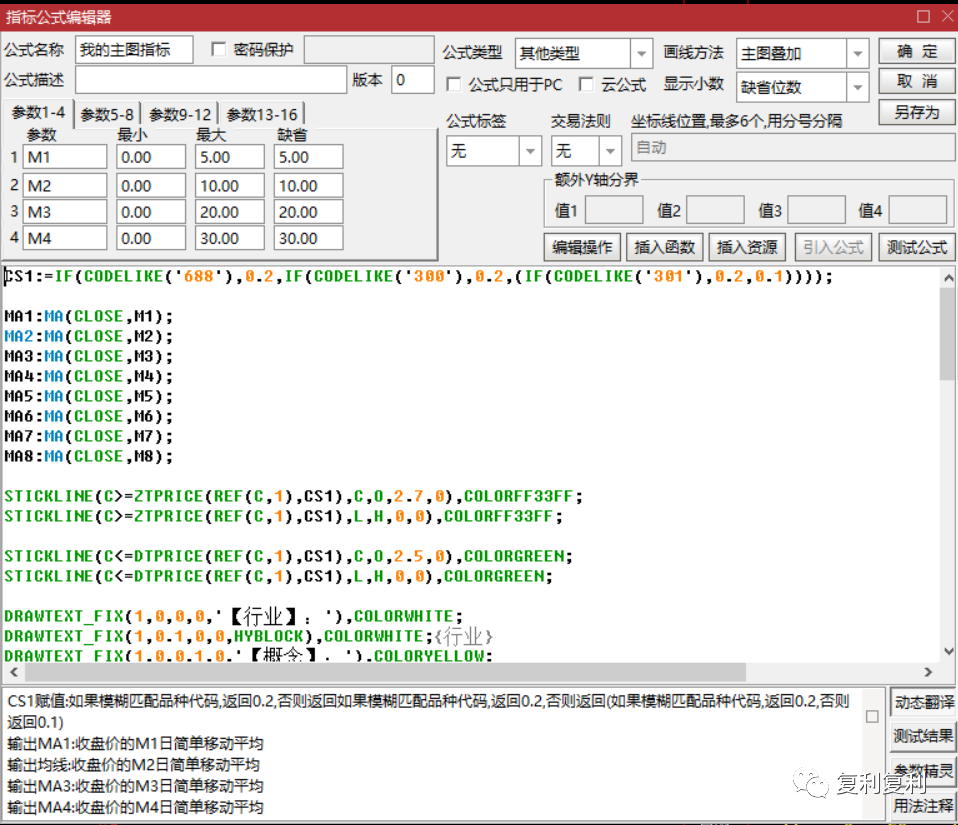
Task: Edit the 最大 value for M3
Action: (230, 212)
